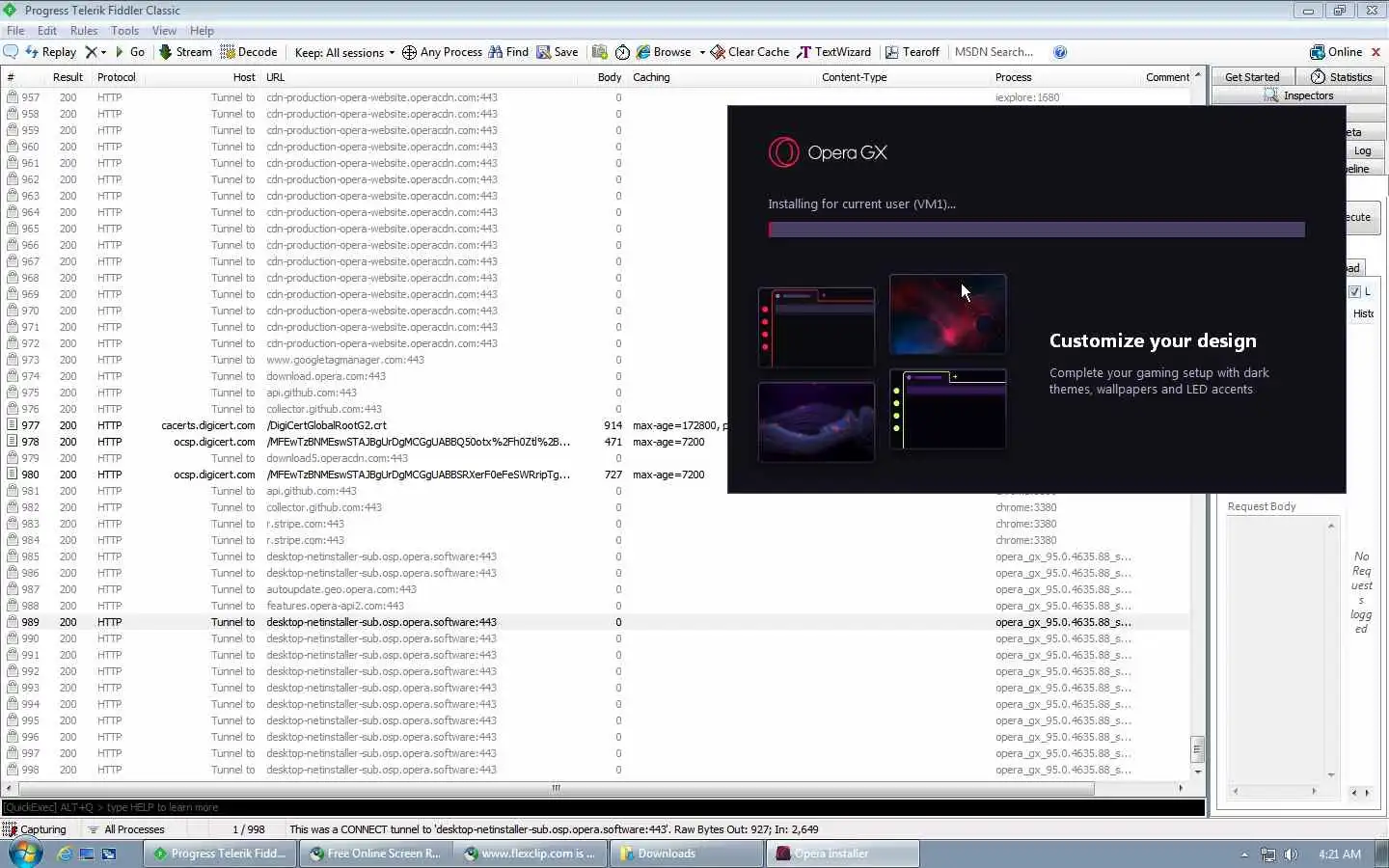Open the TextWizard tool

[x=834, y=52]
